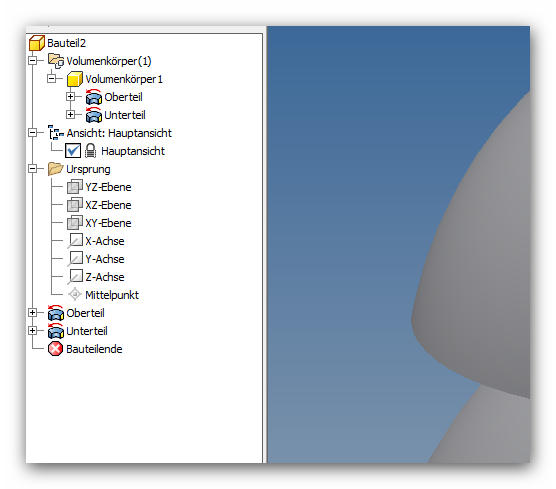Viewport: 556px width, 489px height.
Task: Expand the bottom Oberteil feature node
Action: (32, 312)
